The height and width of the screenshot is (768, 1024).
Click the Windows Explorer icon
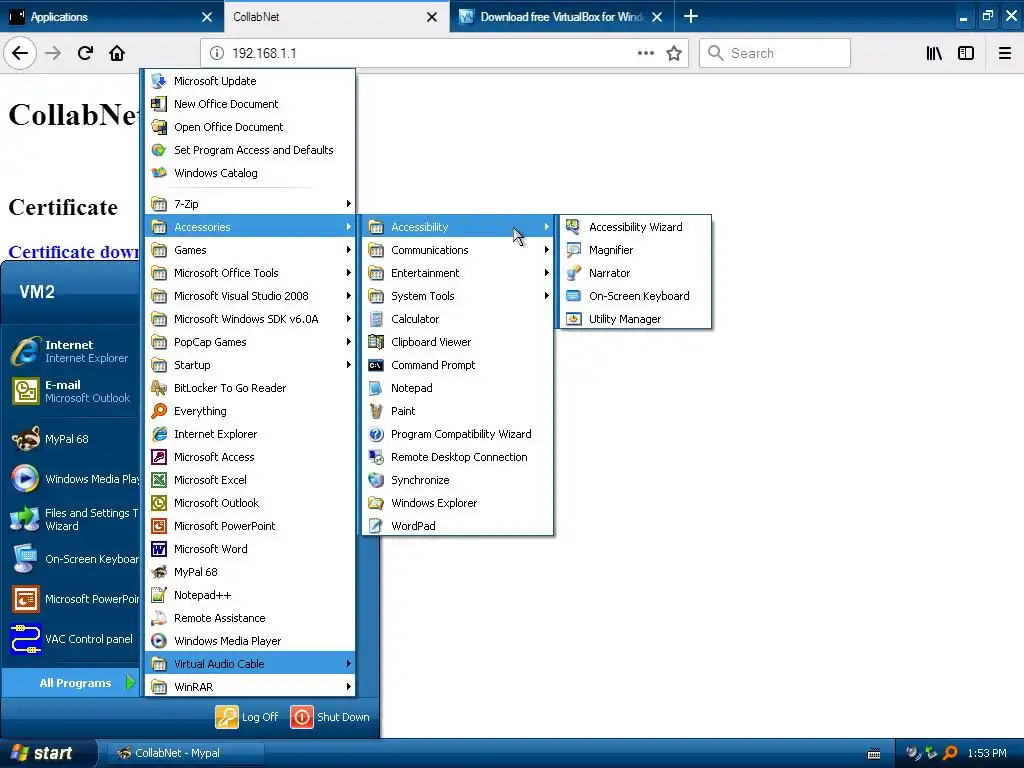click(376, 503)
